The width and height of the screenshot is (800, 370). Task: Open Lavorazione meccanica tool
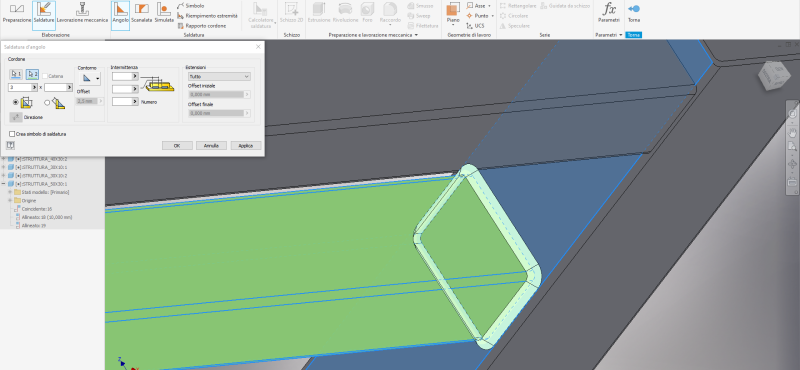[x=82, y=14]
